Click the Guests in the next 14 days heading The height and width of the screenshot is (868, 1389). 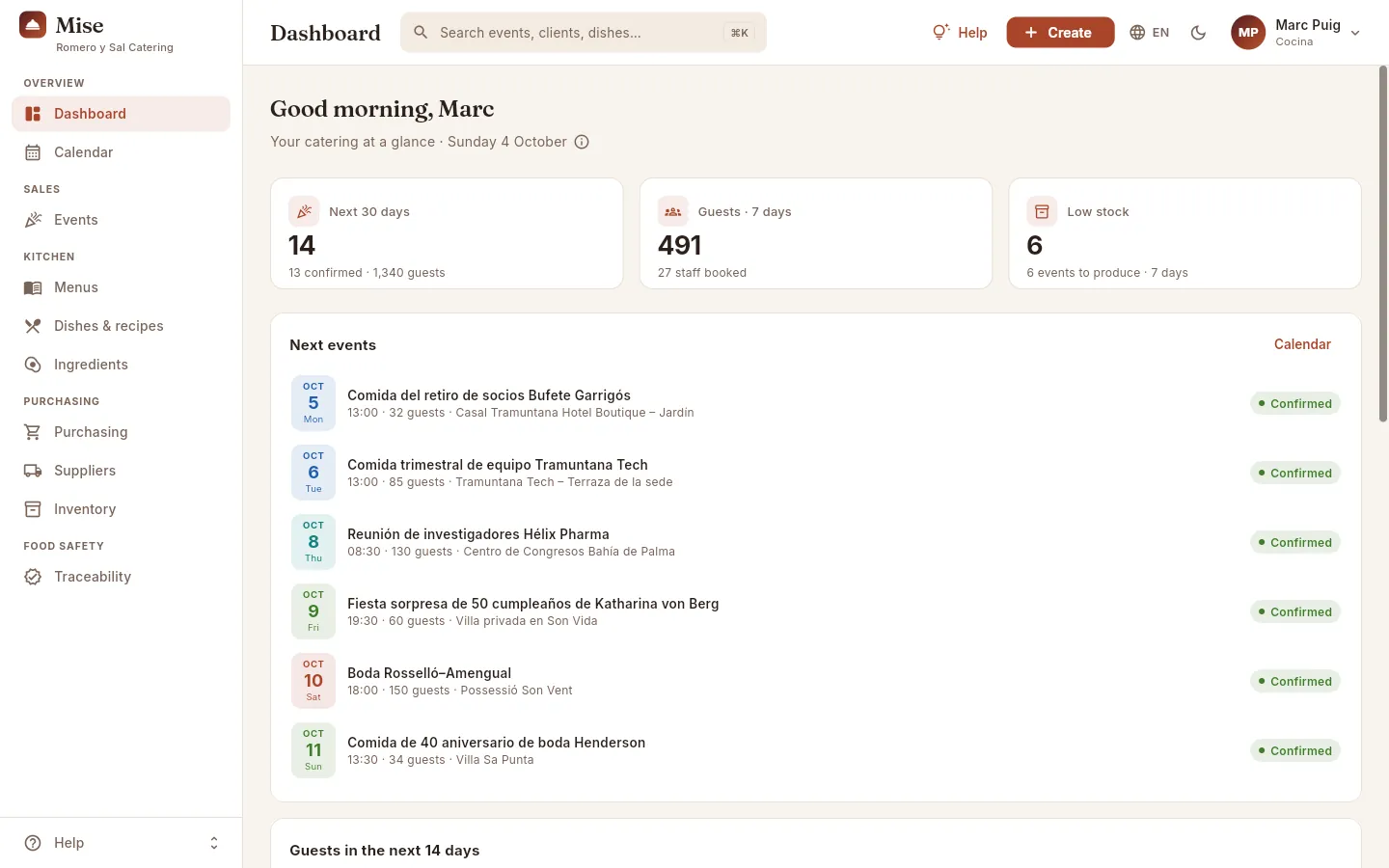click(x=385, y=851)
